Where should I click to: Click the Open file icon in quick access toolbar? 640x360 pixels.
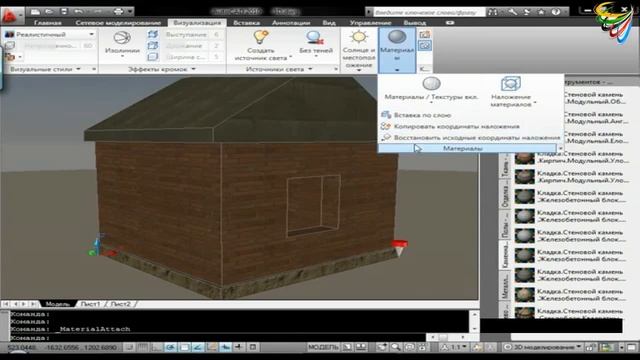49,11
